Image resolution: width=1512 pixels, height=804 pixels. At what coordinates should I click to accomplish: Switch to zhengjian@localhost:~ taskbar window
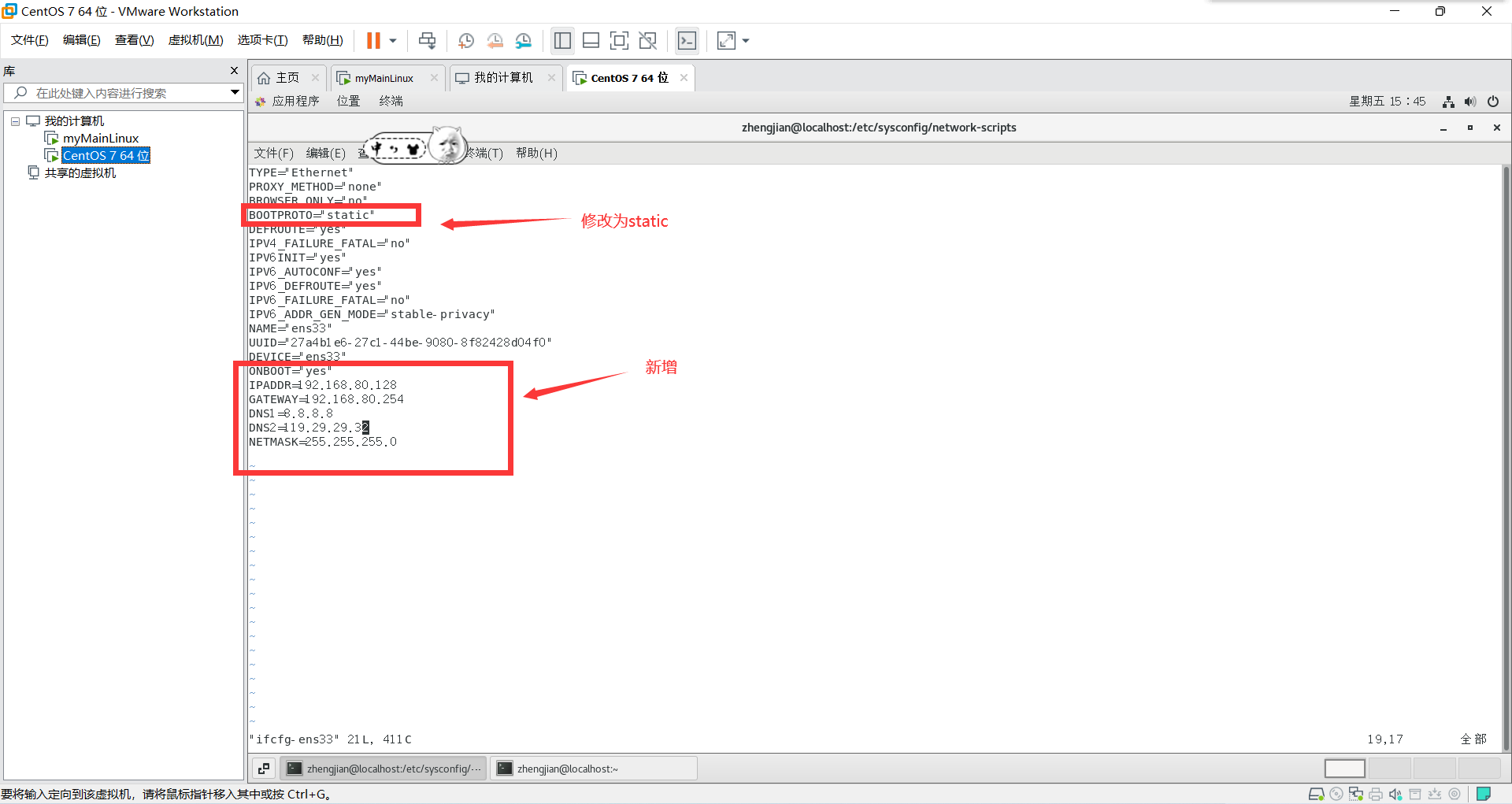click(594, 769)
